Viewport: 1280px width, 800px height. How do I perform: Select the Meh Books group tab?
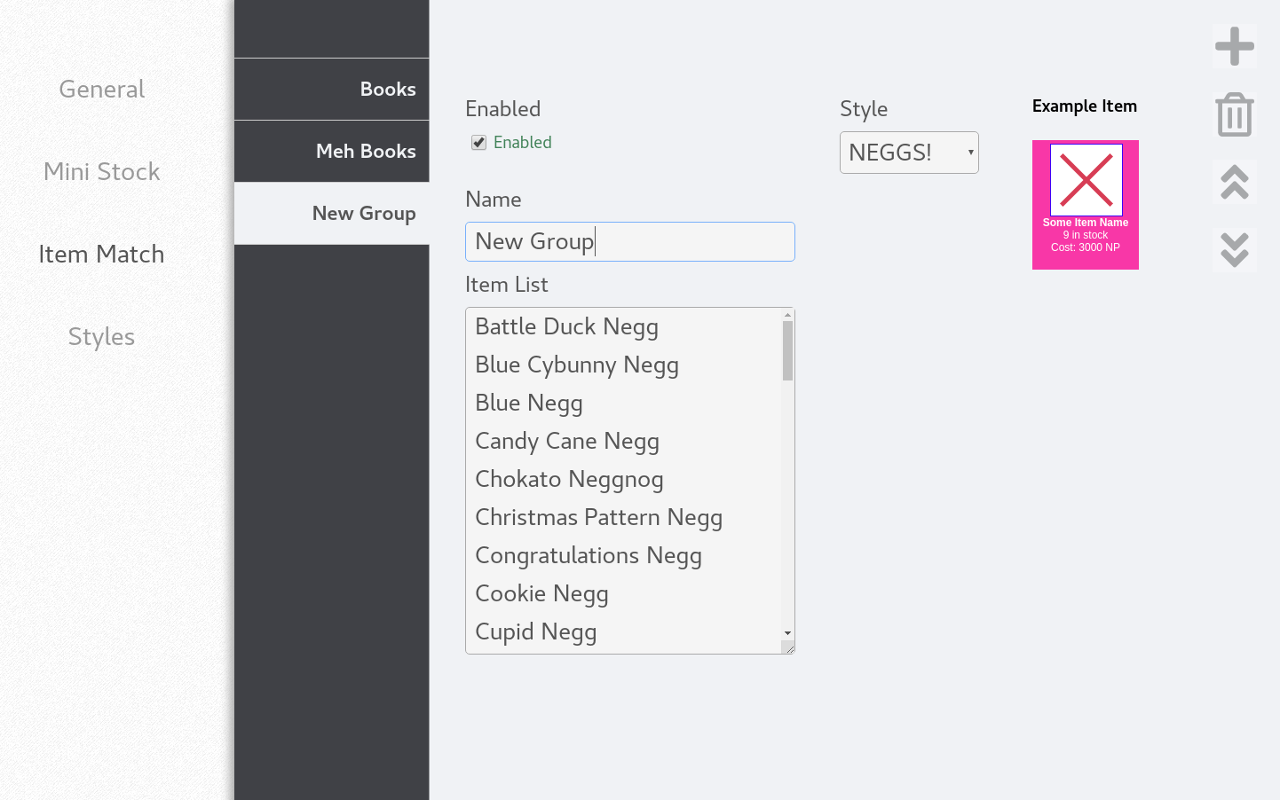coord(332,151)
